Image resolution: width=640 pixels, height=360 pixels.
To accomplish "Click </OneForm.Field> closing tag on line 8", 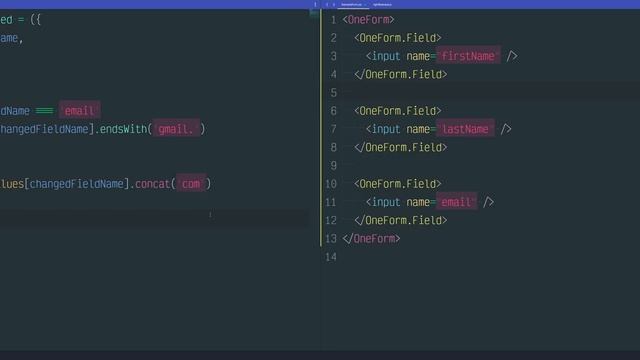I will 401,147.
